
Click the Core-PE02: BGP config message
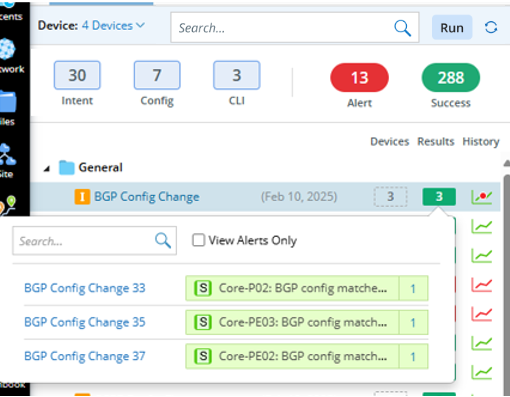click(x=303, y=356)
